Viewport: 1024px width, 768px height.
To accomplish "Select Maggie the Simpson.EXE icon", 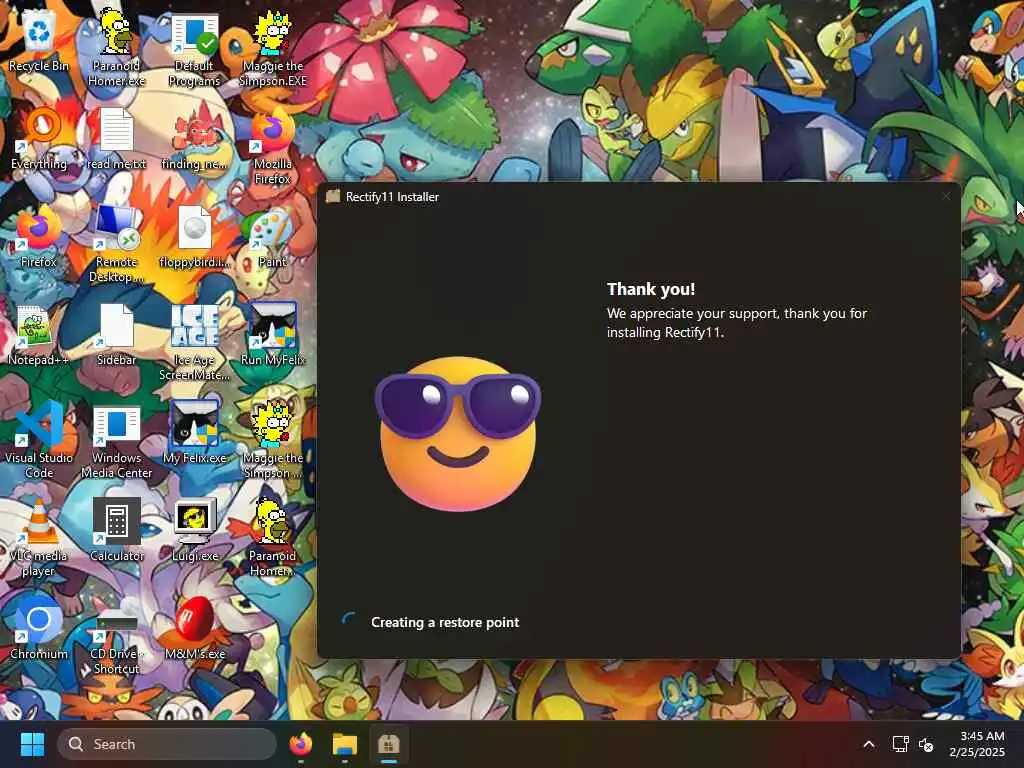I will [x=273, y=47].
